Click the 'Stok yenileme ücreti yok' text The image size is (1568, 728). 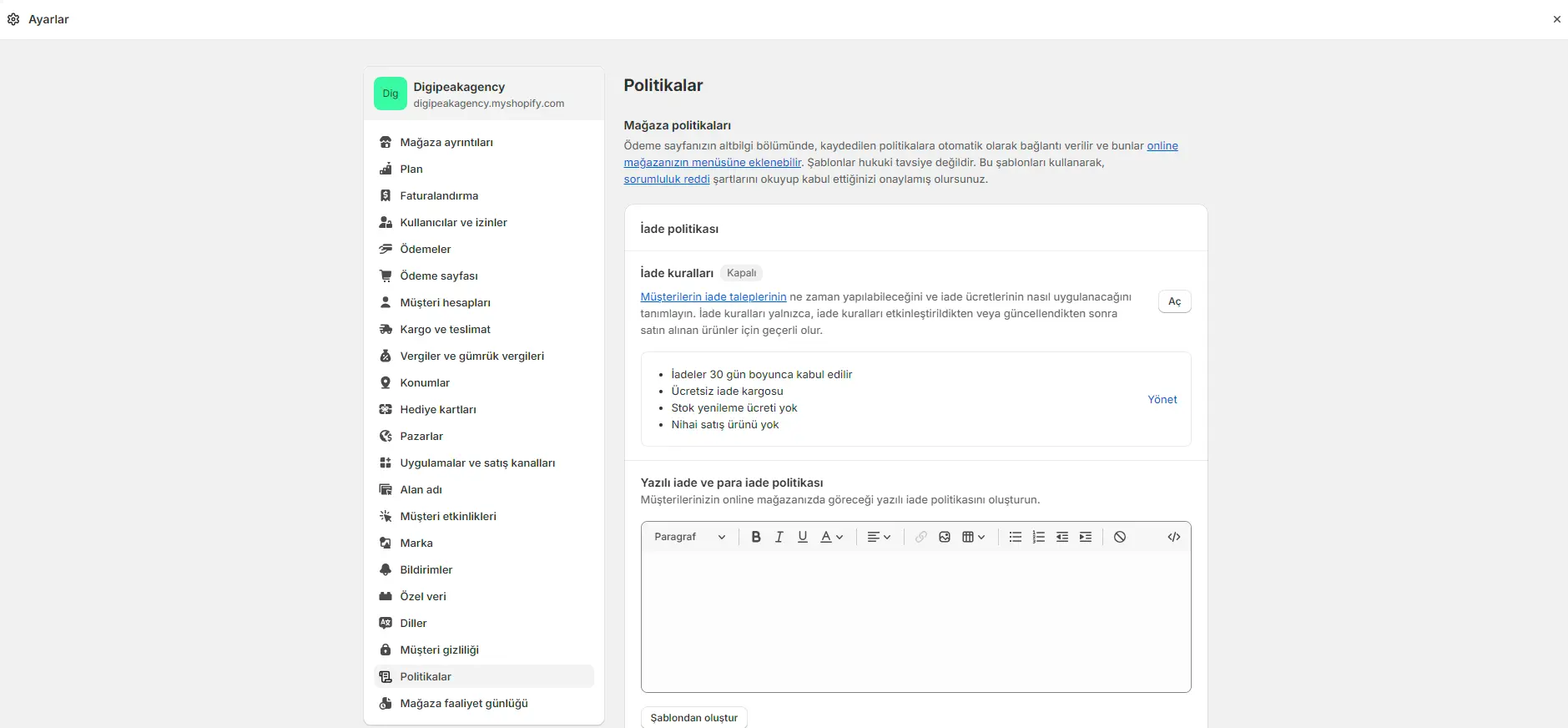tap(734, 407)
